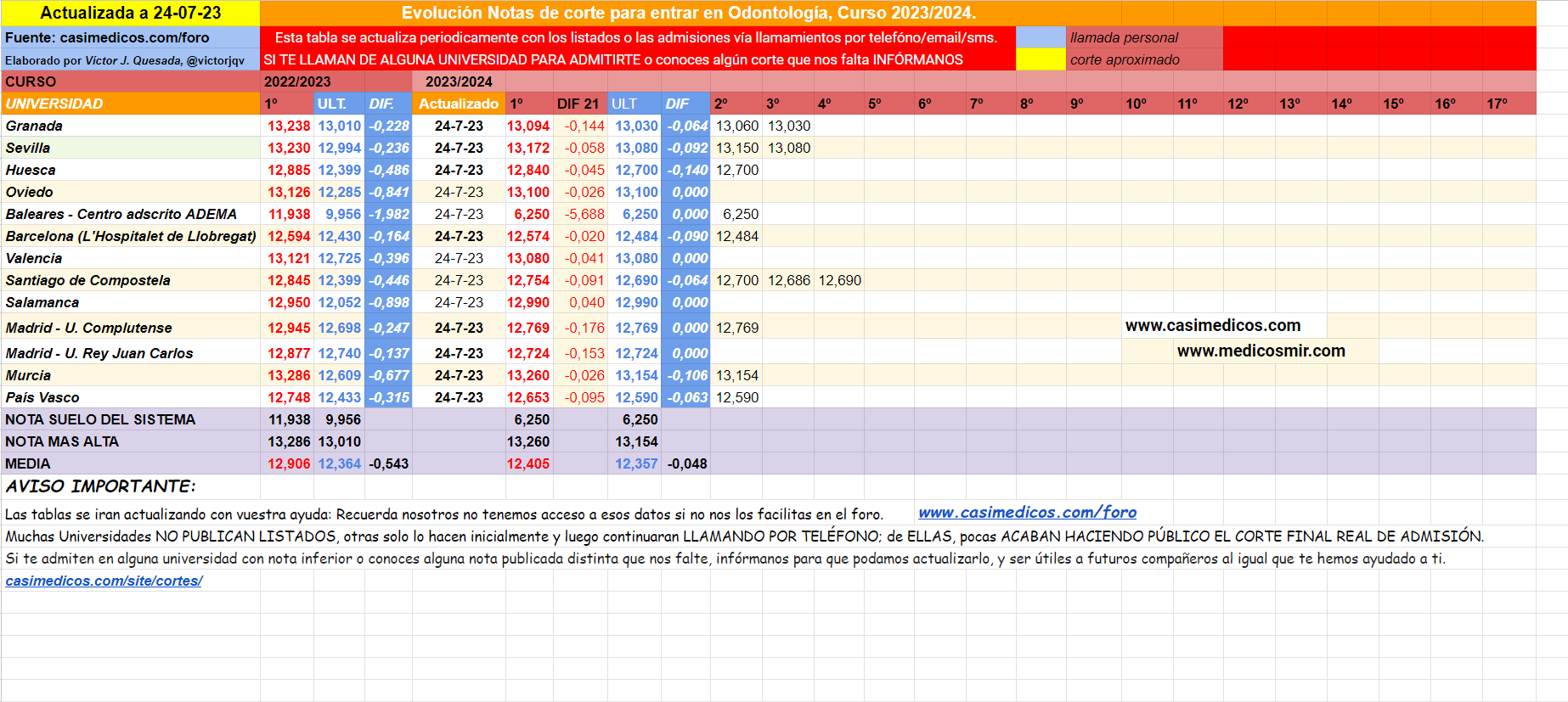This screenshot has width=1568, height=702.
Task: Select Murcia's 13,260 2023 first cutoff
Action: 529,375
